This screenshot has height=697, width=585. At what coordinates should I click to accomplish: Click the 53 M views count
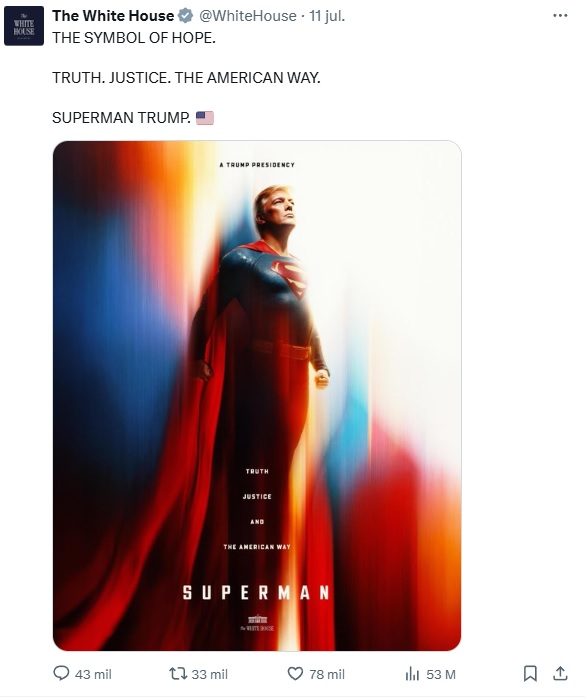pyautogui.click(x=441, y=674)
